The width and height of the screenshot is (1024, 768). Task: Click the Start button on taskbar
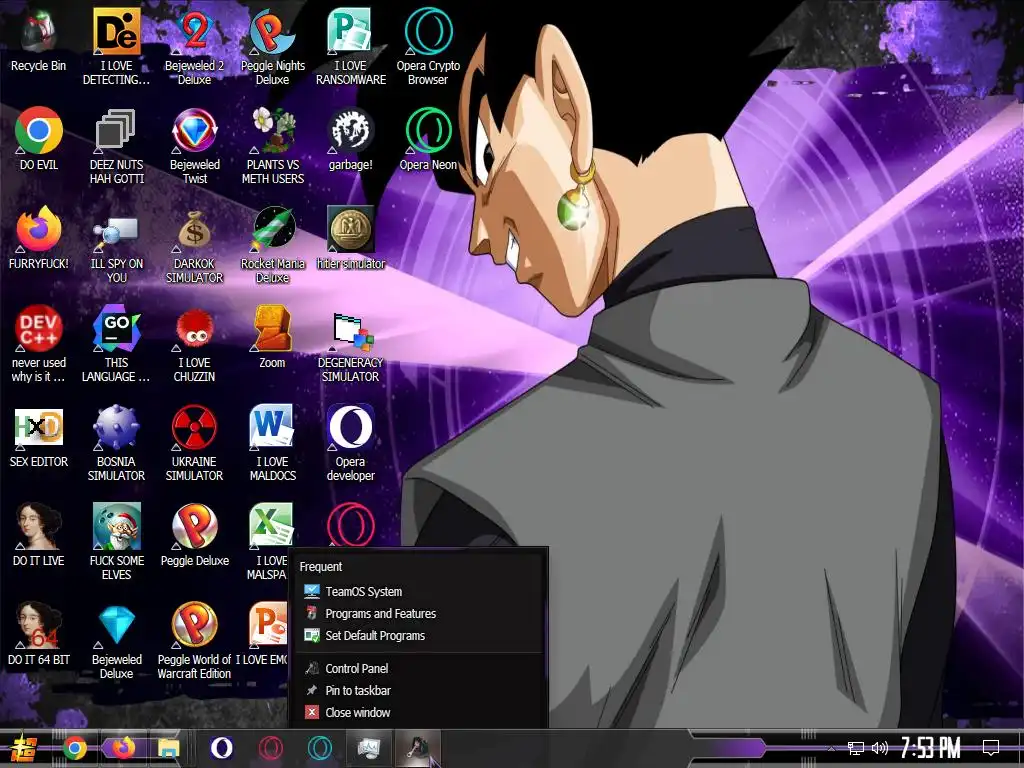[x=23, y=748]
